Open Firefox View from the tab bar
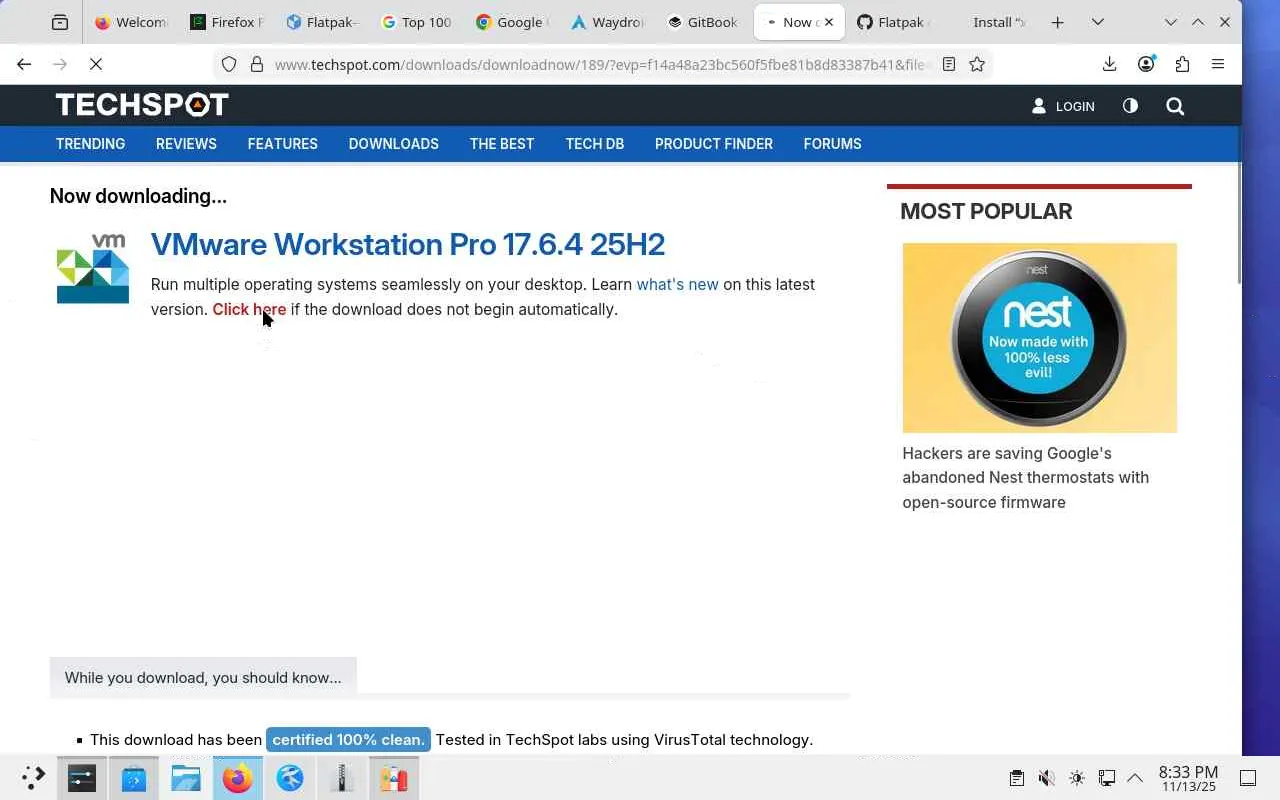Screen dimensions: 1280x800 pos(60,22)
